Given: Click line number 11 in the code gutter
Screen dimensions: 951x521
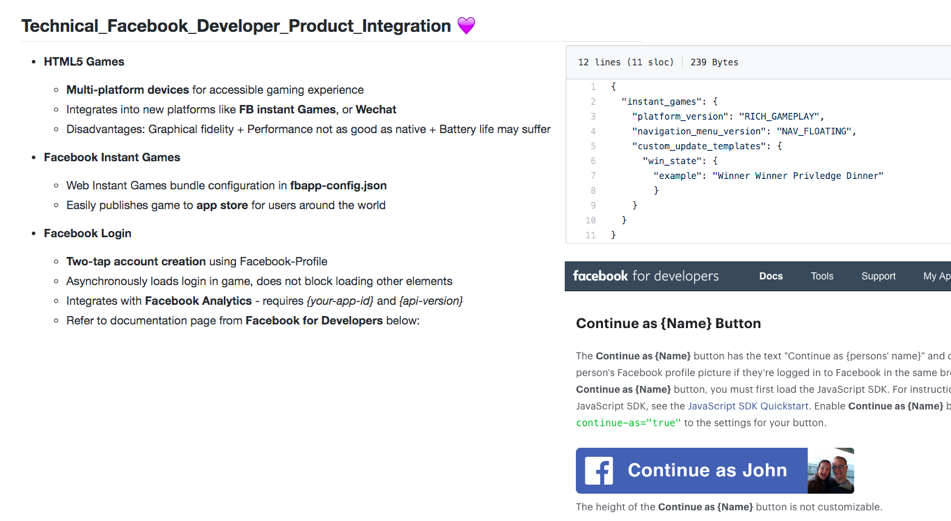Looking at the screenshot, I should pos(590,235).
